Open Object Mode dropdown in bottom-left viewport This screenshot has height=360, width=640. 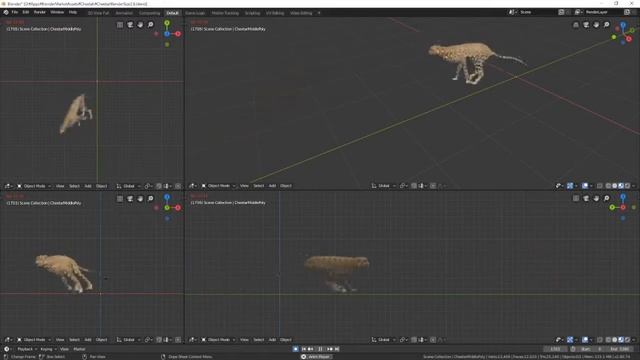coord(34,340)
